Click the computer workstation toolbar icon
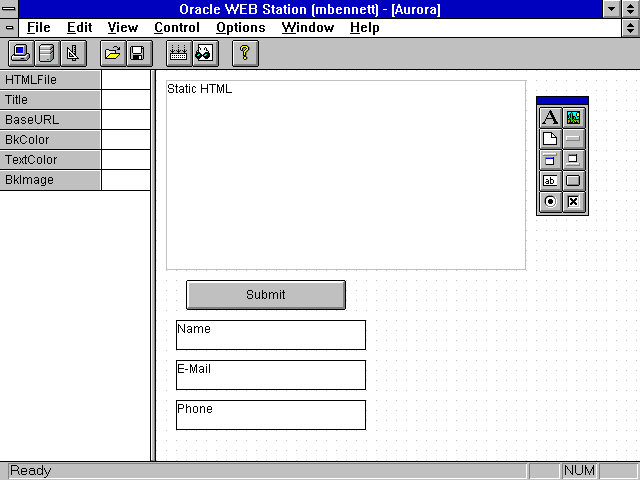This screenshot has height=480, width=640. [20, 53]
